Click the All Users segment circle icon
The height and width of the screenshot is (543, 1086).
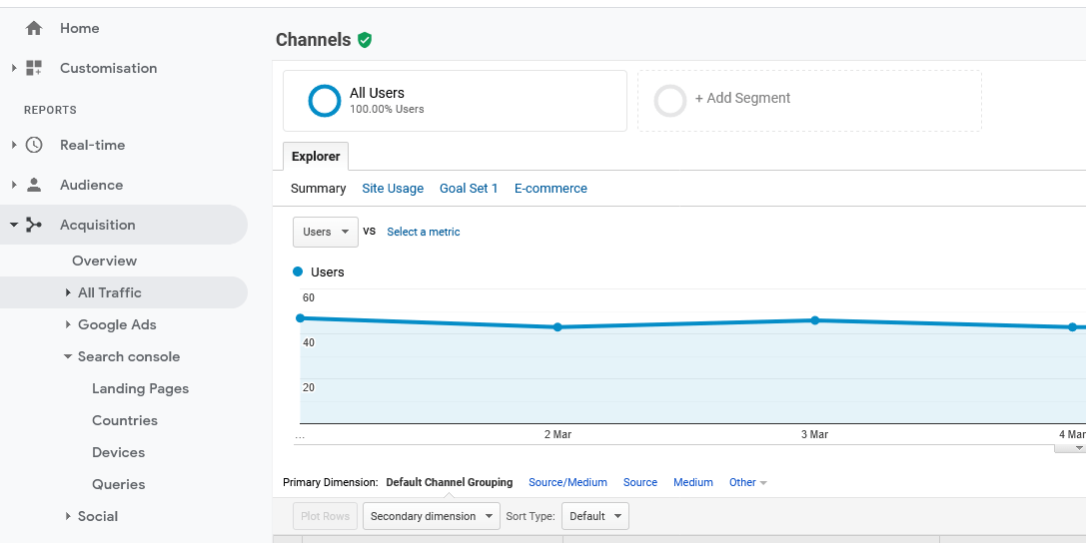(324, 101)
